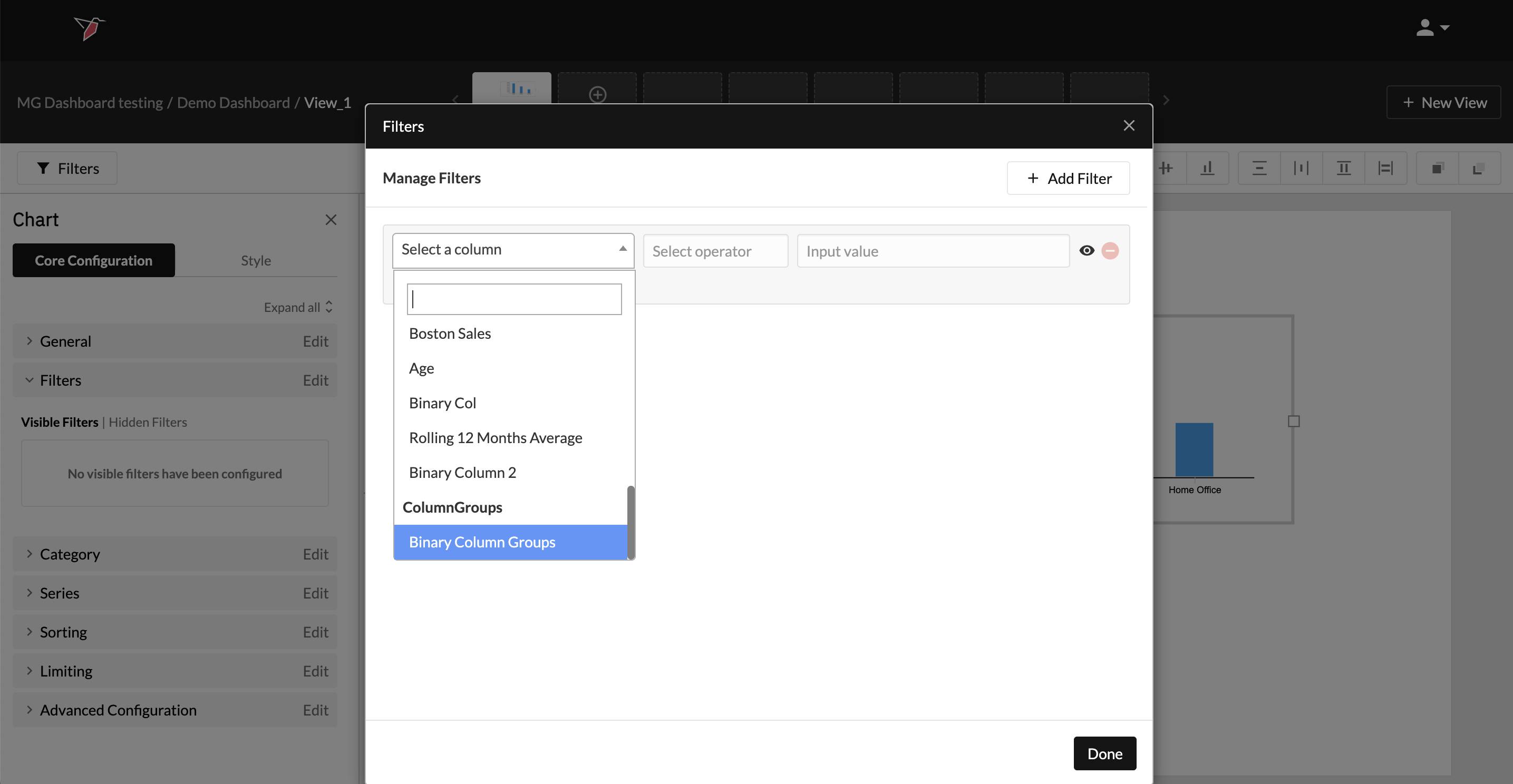Remove the filter row with the red minus icon
Viewport: 1513px width, 784px height.
[x=1110, y=251]
